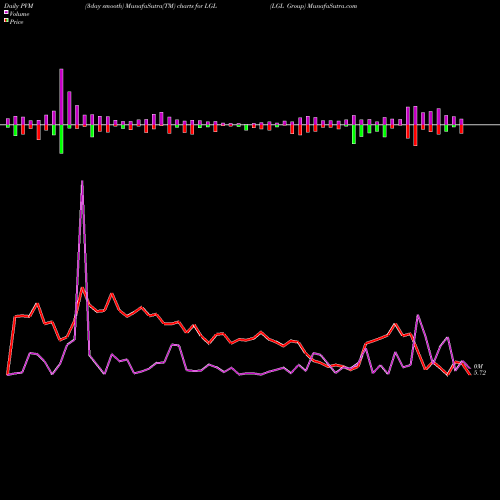500x500 pixels.
Task: Select the 'Price' legend label
Action: click(16, 22)
